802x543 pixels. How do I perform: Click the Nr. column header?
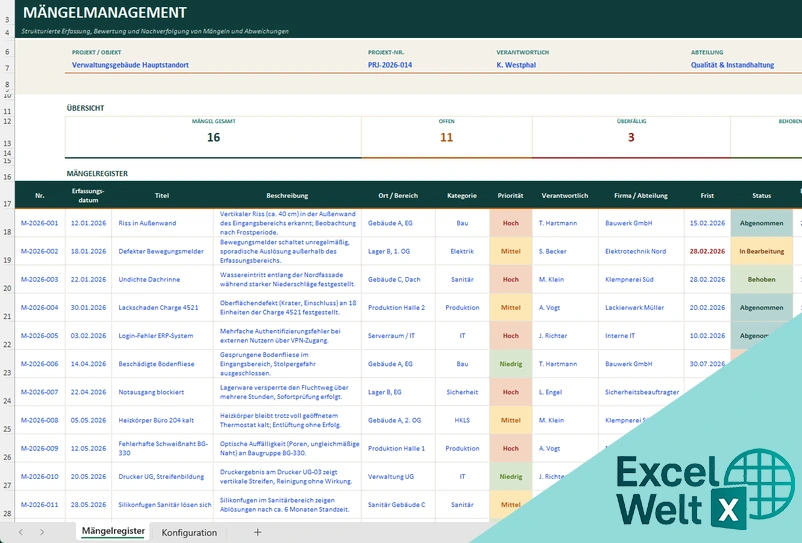coord(40,195)
